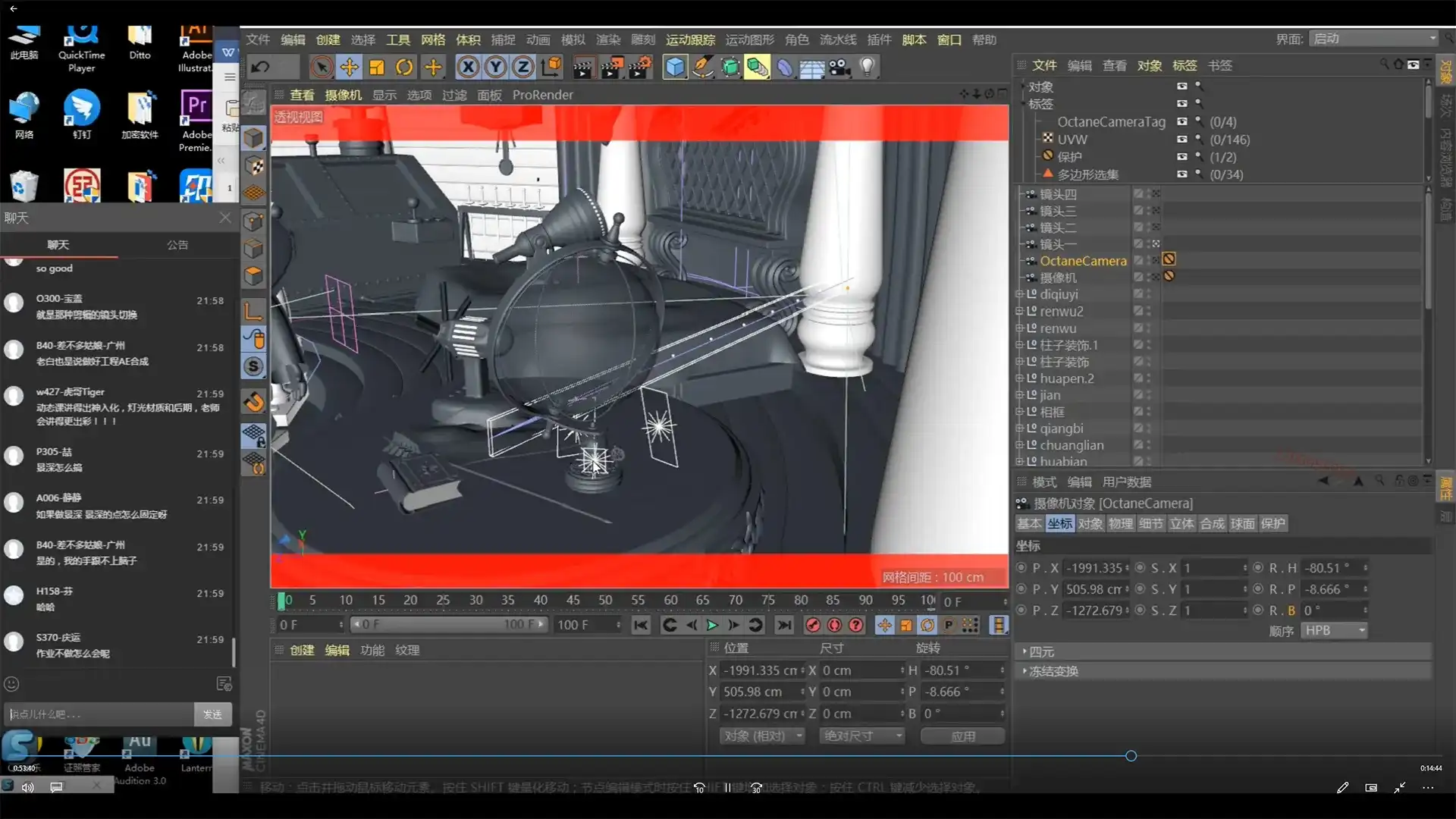Click frame 50 on the timeline
Image resolution: width=1456 pixels, height=819 pixels.
coord(605,600)
